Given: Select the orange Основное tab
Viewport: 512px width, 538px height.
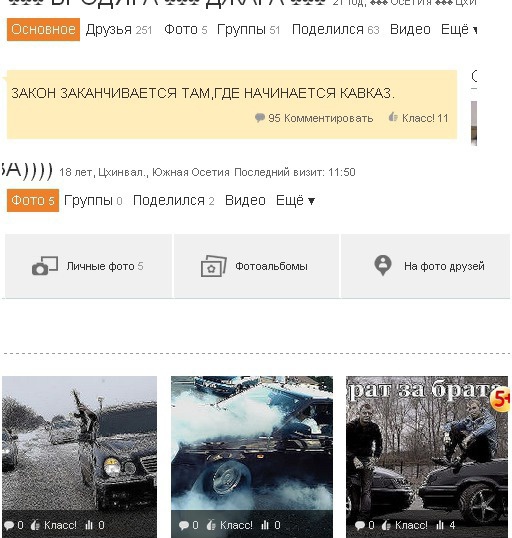Looking at the screenshot, I should click(x=43, y=30).
